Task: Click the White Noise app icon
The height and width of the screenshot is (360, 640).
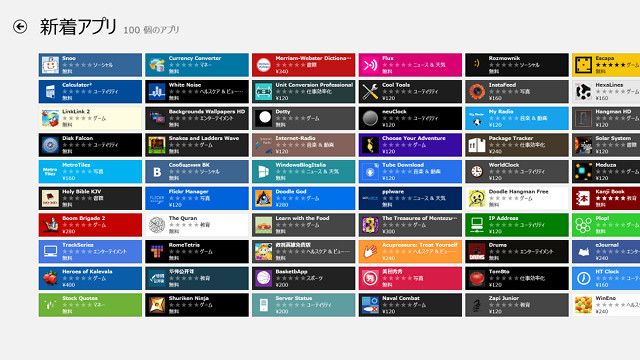Action: [157, 91]
